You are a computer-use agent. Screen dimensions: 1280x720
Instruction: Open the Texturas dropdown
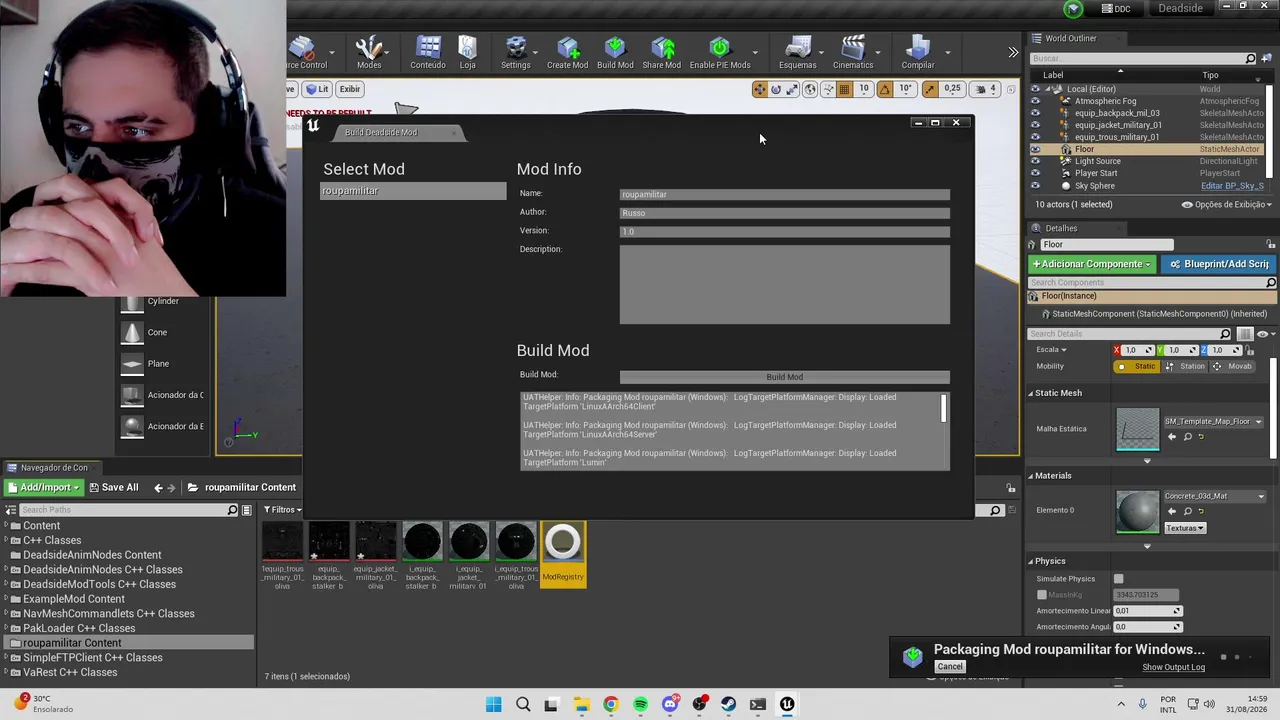pyautogui.click(x=1185, y=528)
